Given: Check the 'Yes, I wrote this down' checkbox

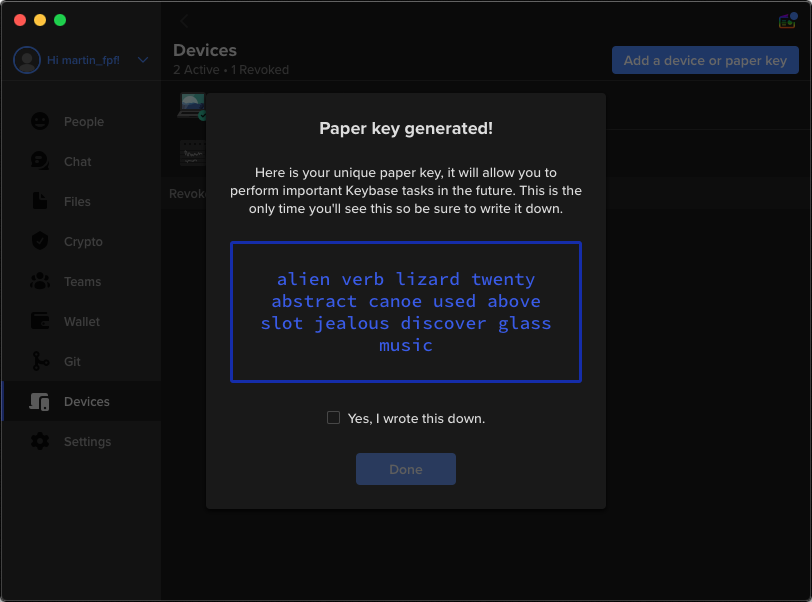Looking at the screenshot, I should 334,418.
